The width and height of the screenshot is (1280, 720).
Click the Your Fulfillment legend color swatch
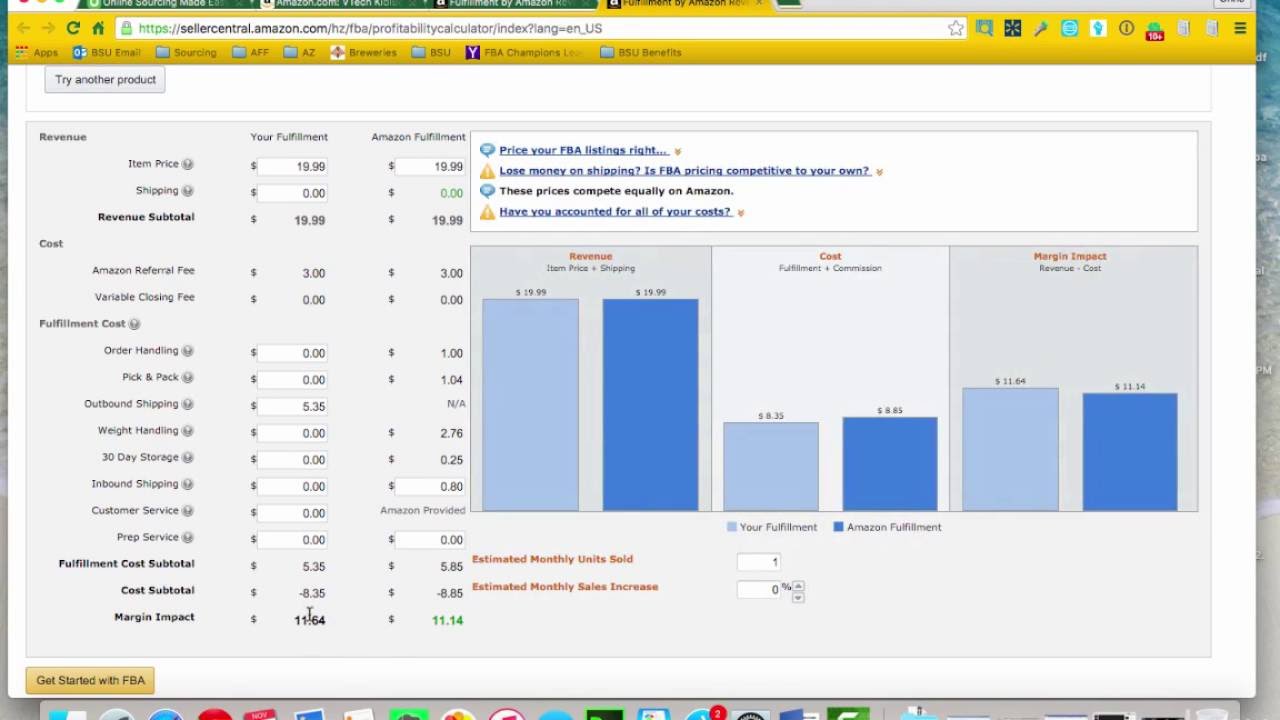[x=732, y=527]
